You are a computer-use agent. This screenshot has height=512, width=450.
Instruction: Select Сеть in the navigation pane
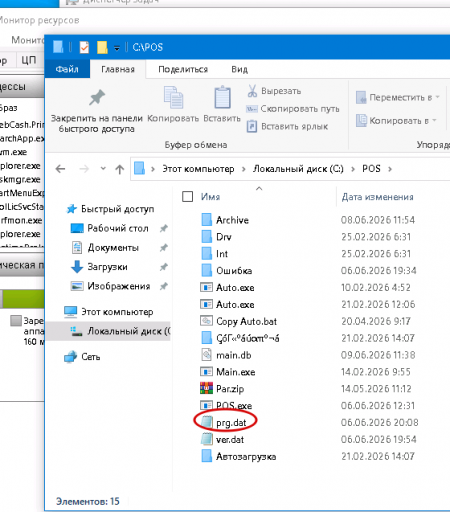(x=82, y=357)
